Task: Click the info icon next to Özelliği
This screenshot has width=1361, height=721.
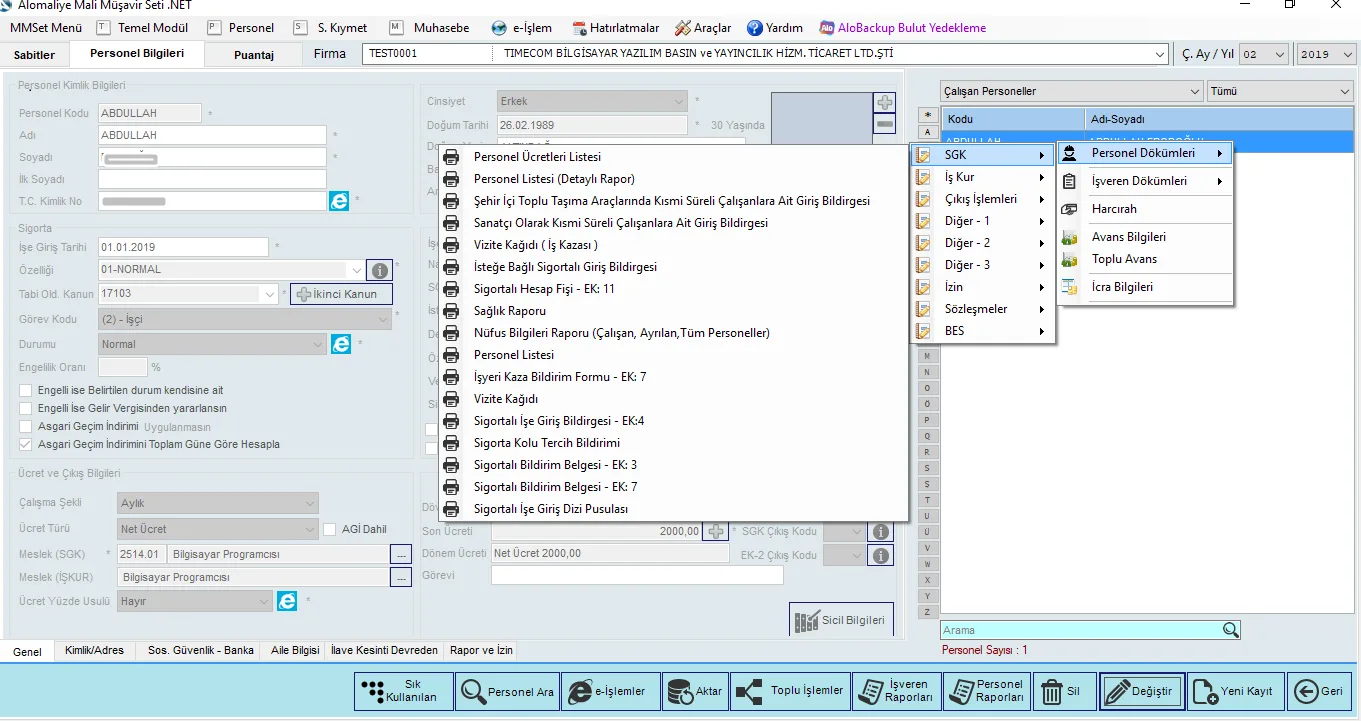Action: tap(380, 270)
